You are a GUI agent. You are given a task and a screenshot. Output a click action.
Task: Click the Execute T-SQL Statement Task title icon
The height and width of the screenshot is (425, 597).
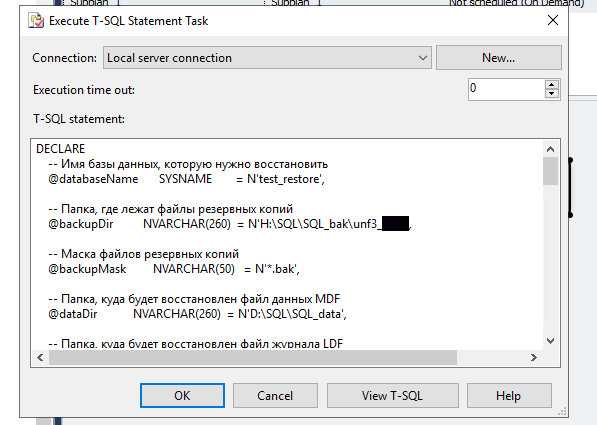click(36, 21)
